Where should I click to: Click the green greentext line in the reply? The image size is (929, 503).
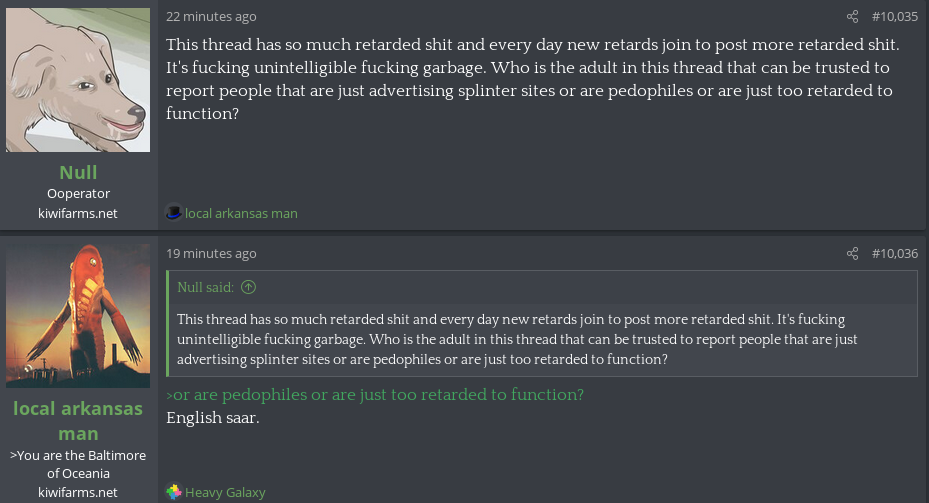pos(375,395)
